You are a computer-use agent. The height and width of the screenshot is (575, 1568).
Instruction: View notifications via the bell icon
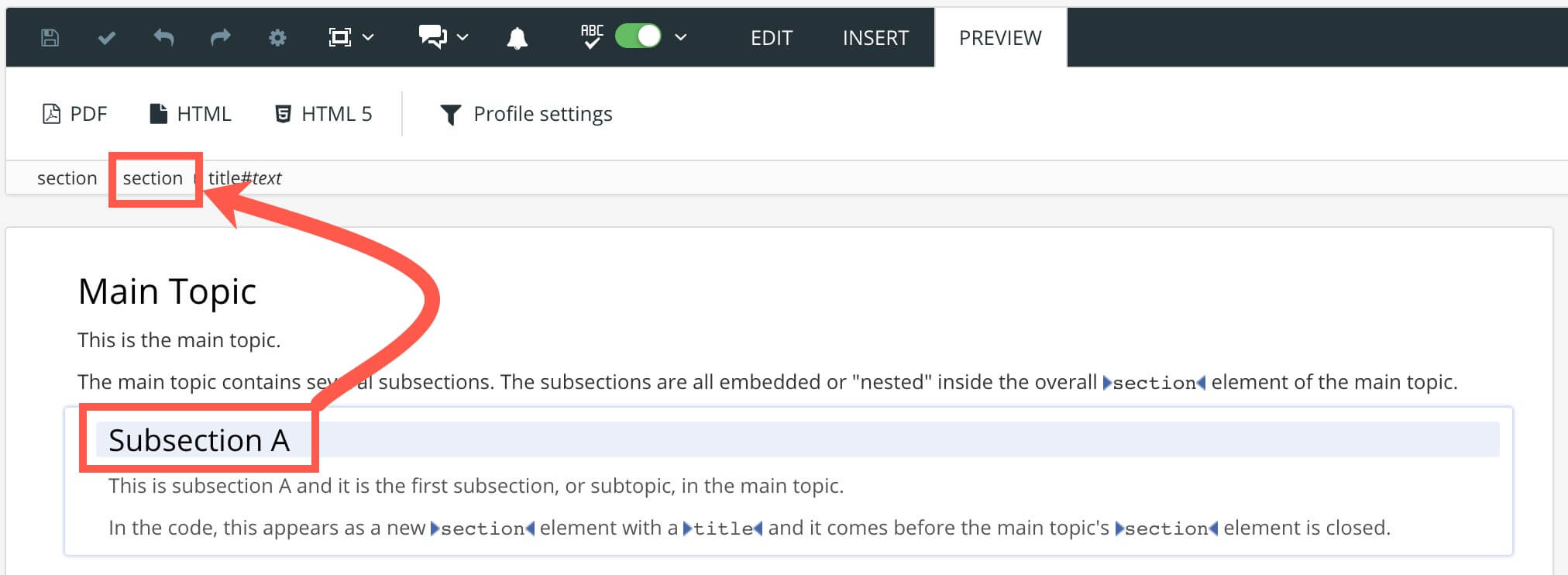pyautogui.click(x=518, y=36)
